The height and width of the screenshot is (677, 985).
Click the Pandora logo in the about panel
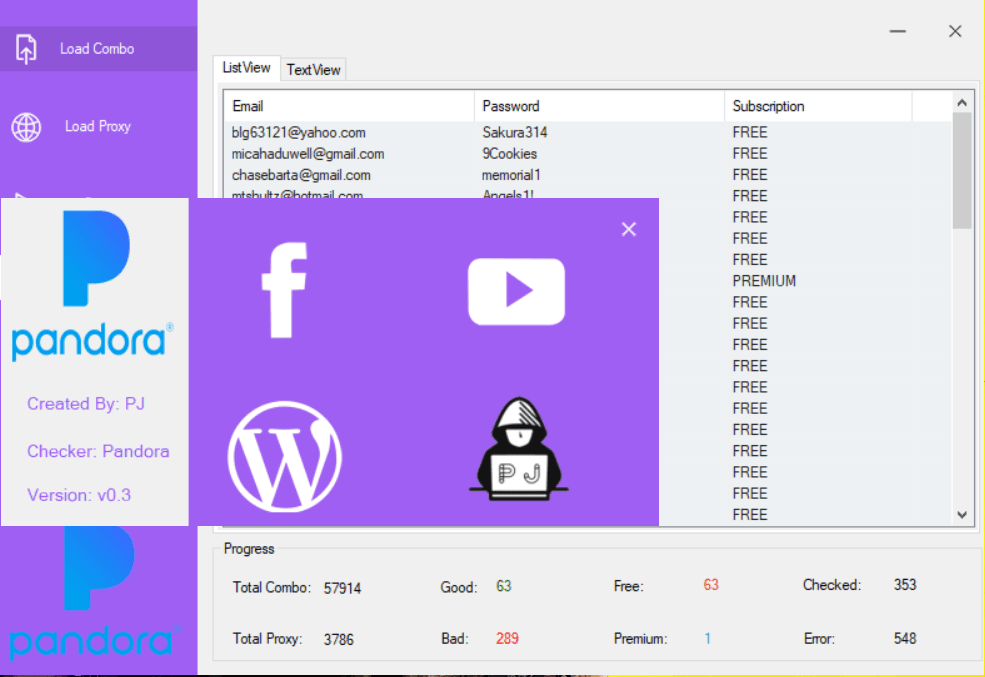[x=93, y=286]
